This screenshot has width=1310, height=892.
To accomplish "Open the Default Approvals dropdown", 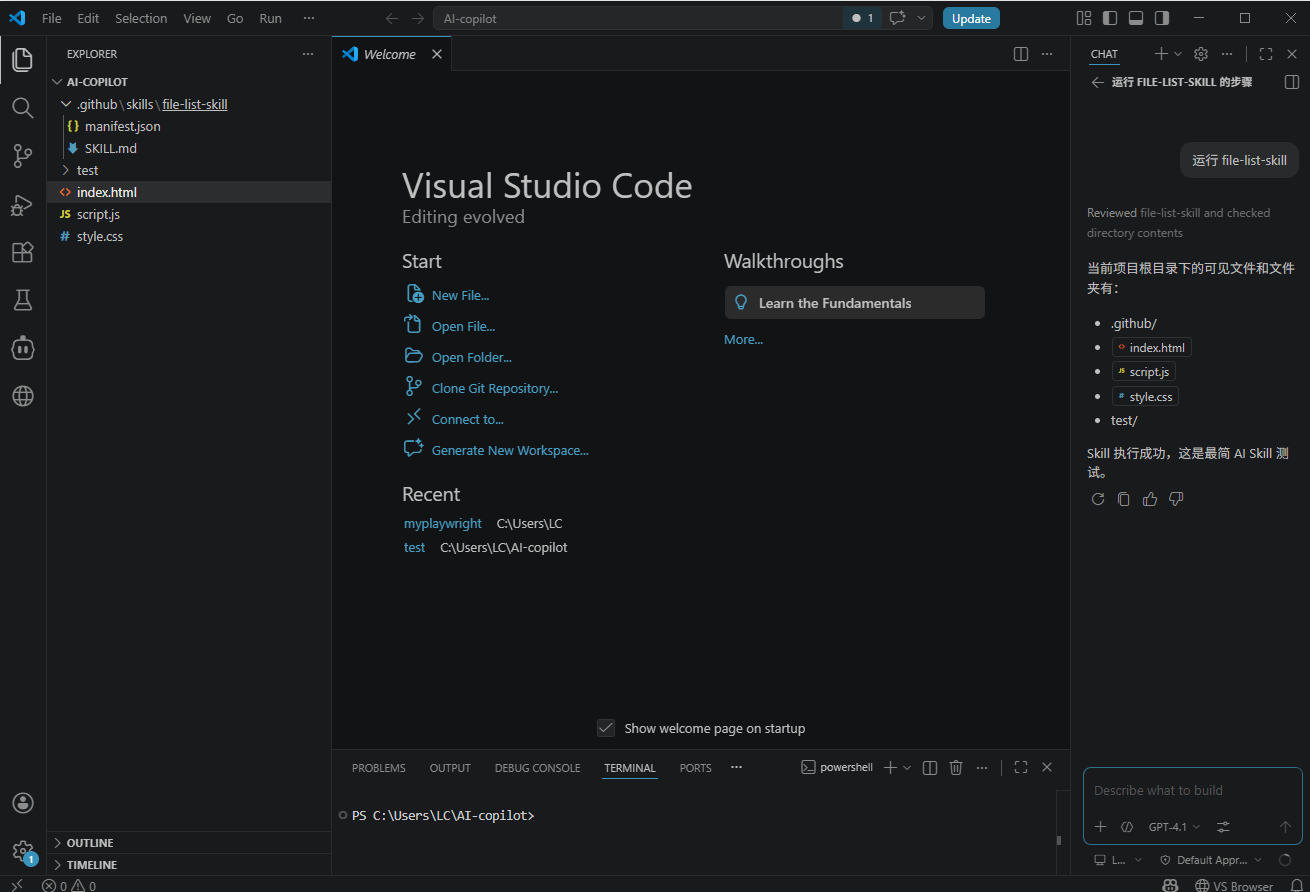I will 1211,860.
